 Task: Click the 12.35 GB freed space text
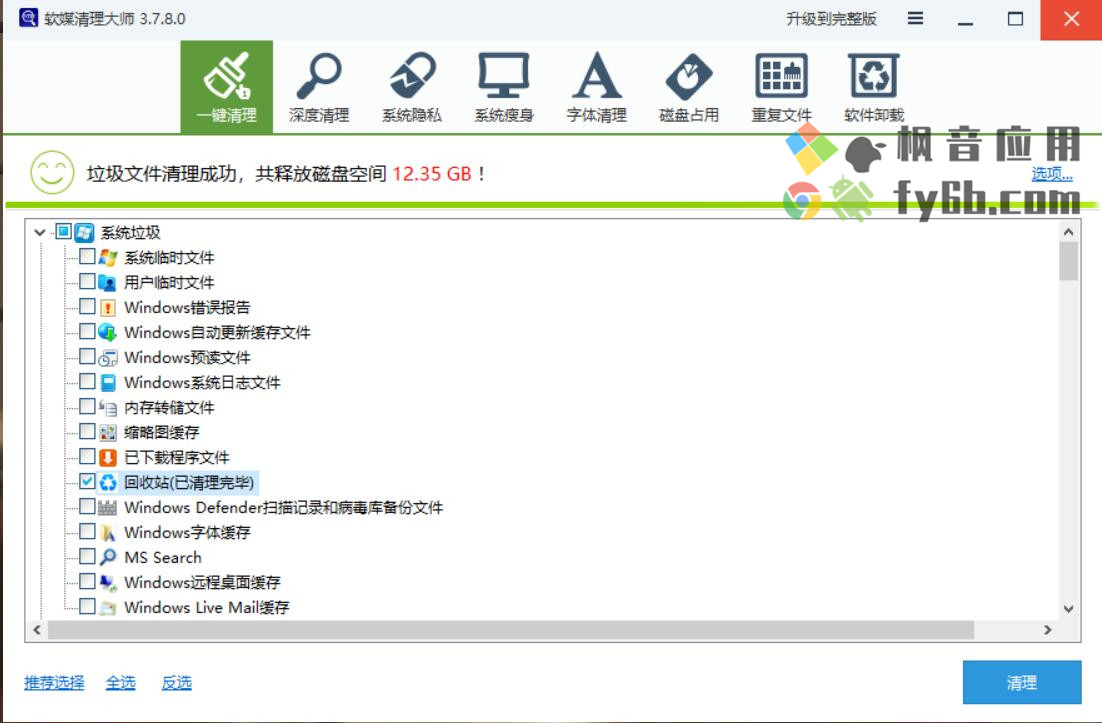click(432, 174)
